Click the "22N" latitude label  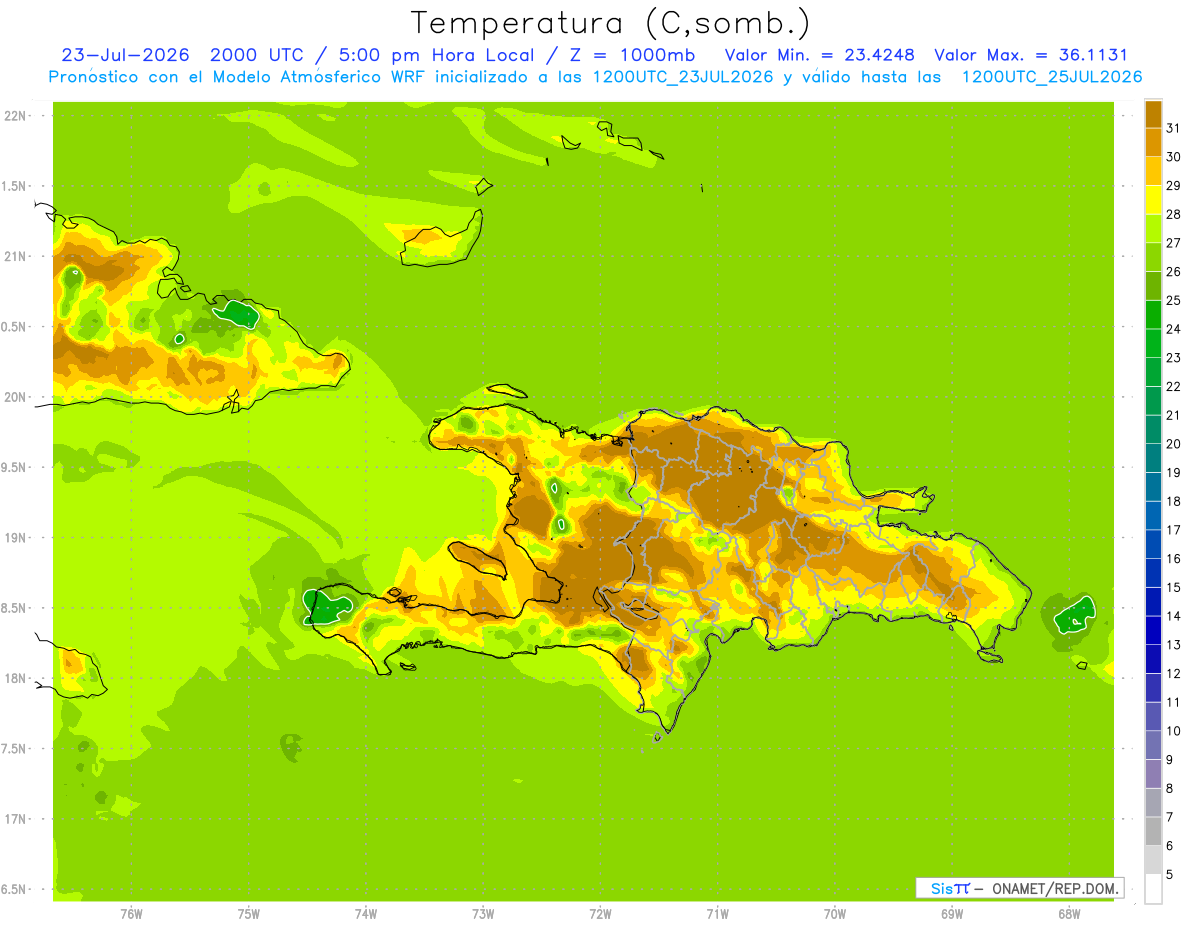click(16, 116)
